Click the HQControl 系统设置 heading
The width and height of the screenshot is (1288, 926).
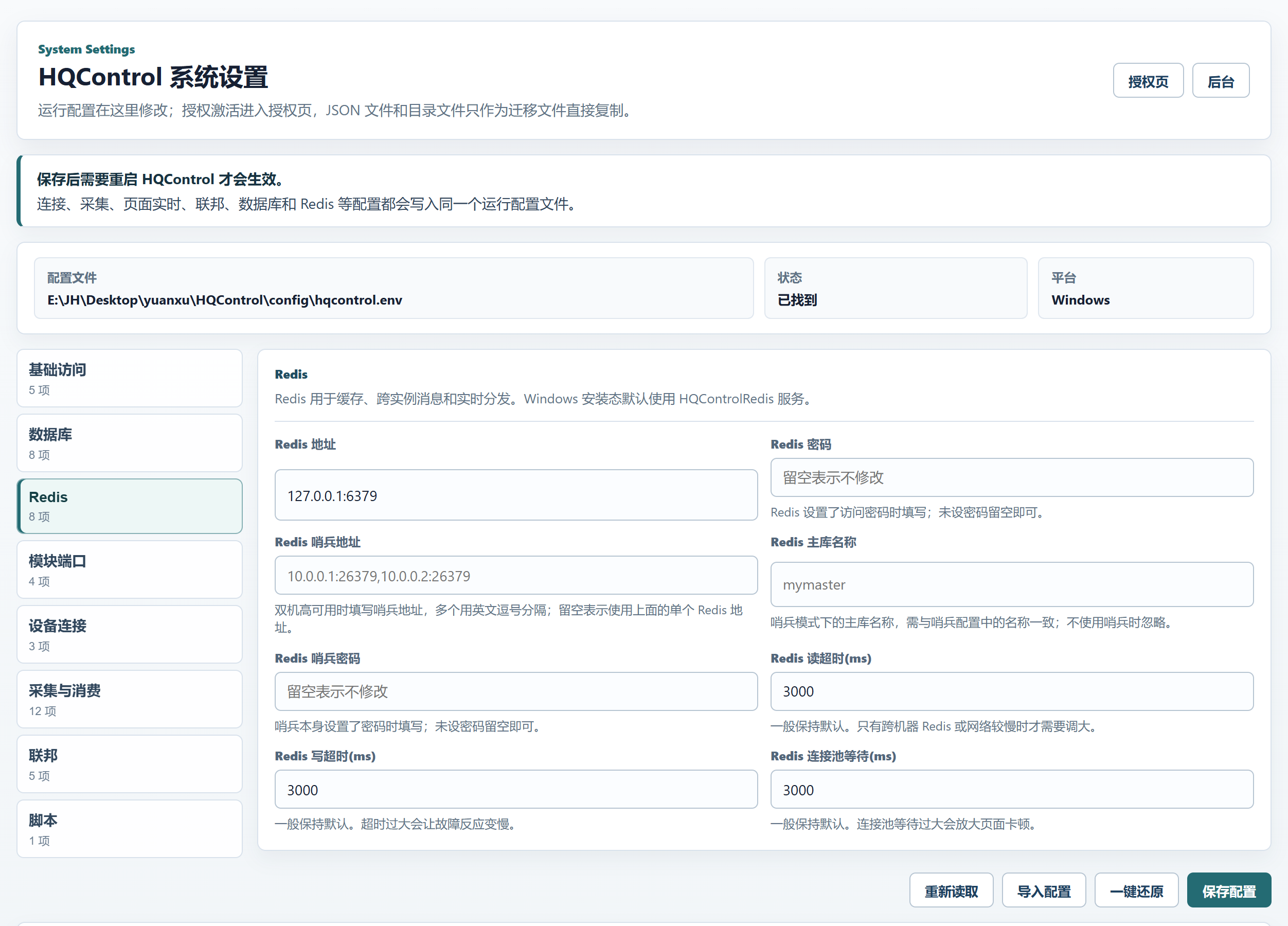pos(153,77)
